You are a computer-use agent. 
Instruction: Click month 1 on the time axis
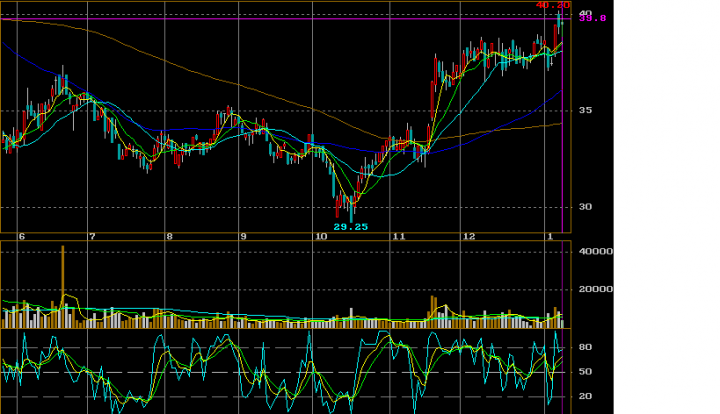[x=550, y=236]
